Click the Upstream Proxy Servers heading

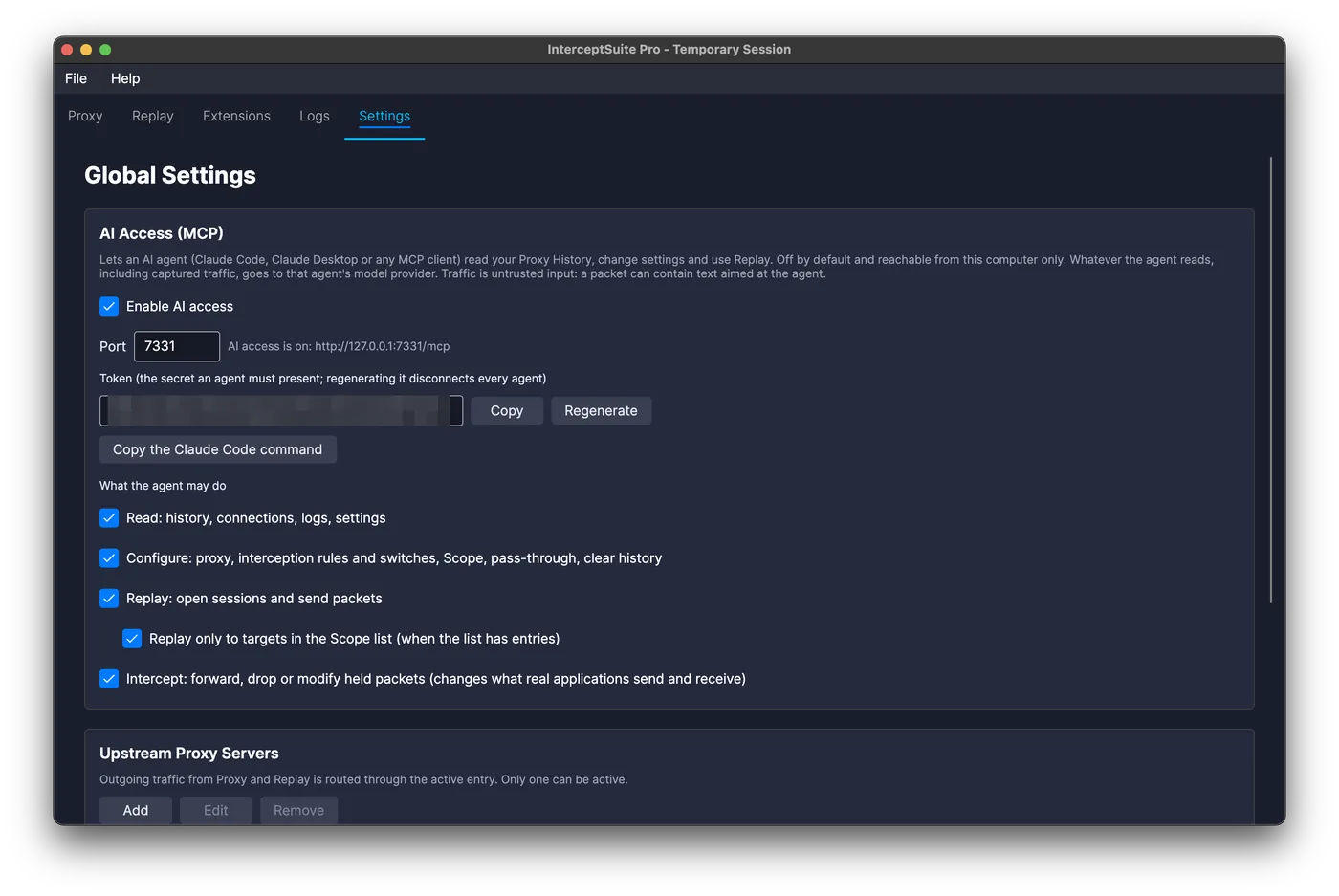pos(189,754)
